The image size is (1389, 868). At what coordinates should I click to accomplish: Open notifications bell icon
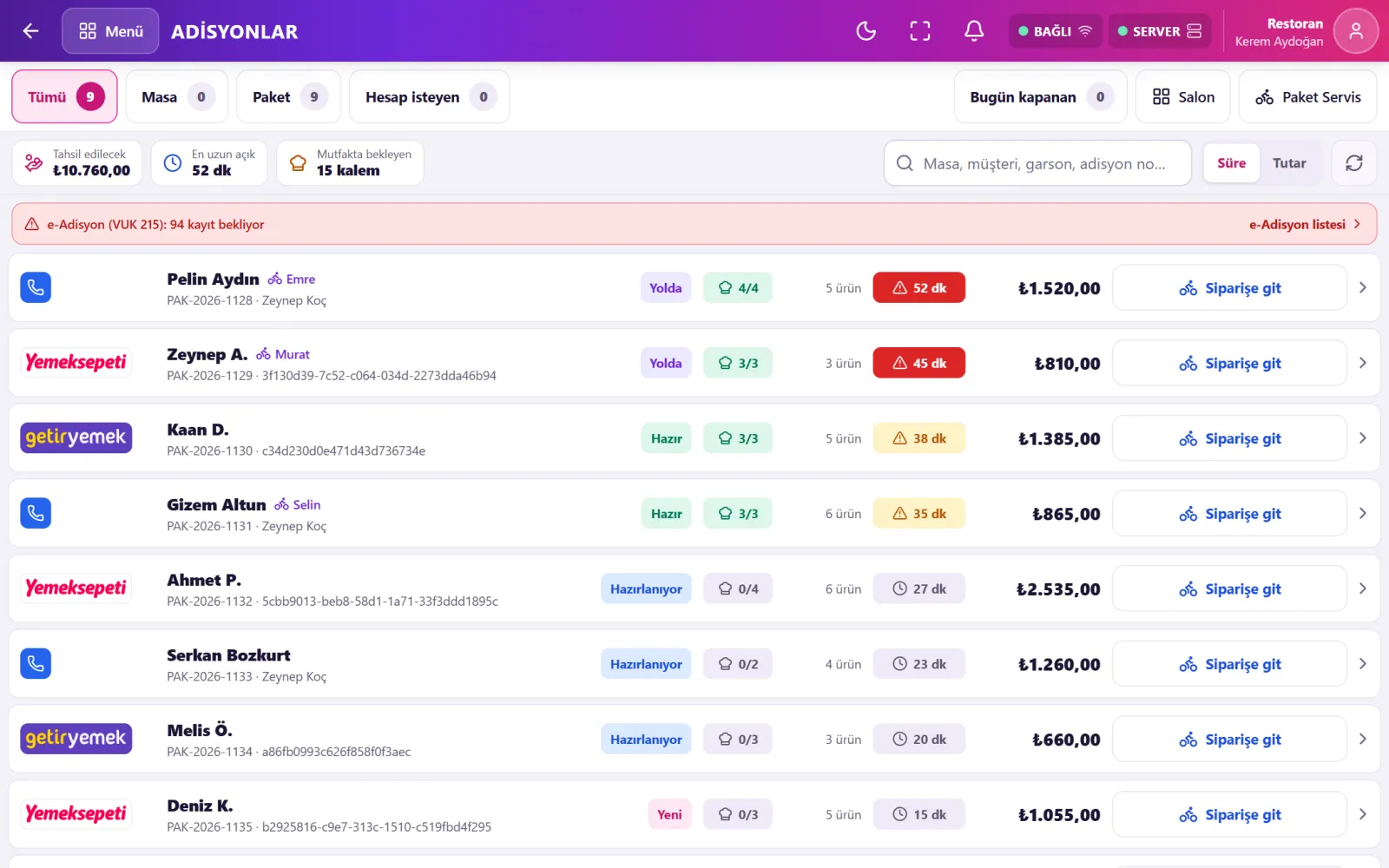point(974,31)
